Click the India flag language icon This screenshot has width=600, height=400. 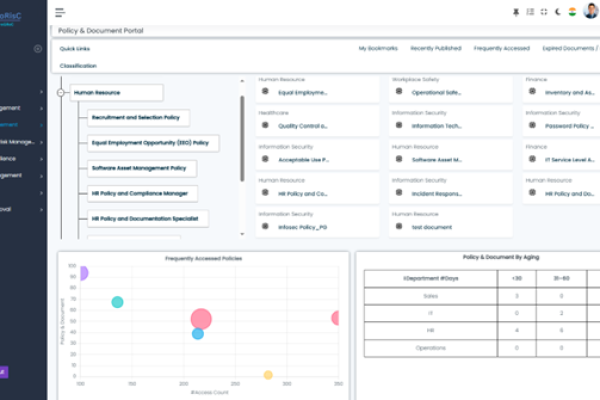click(571, 12)
